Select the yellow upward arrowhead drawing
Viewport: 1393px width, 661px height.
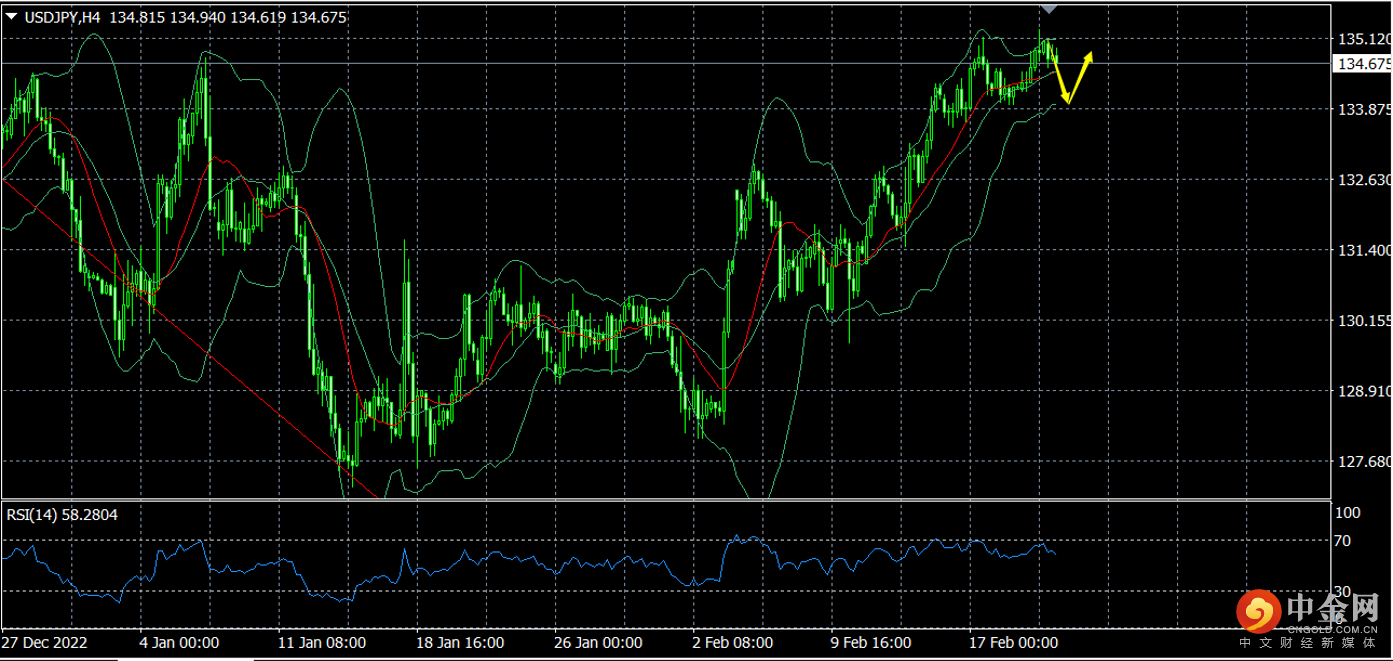pyautogui.click(x=1088, y=57)
